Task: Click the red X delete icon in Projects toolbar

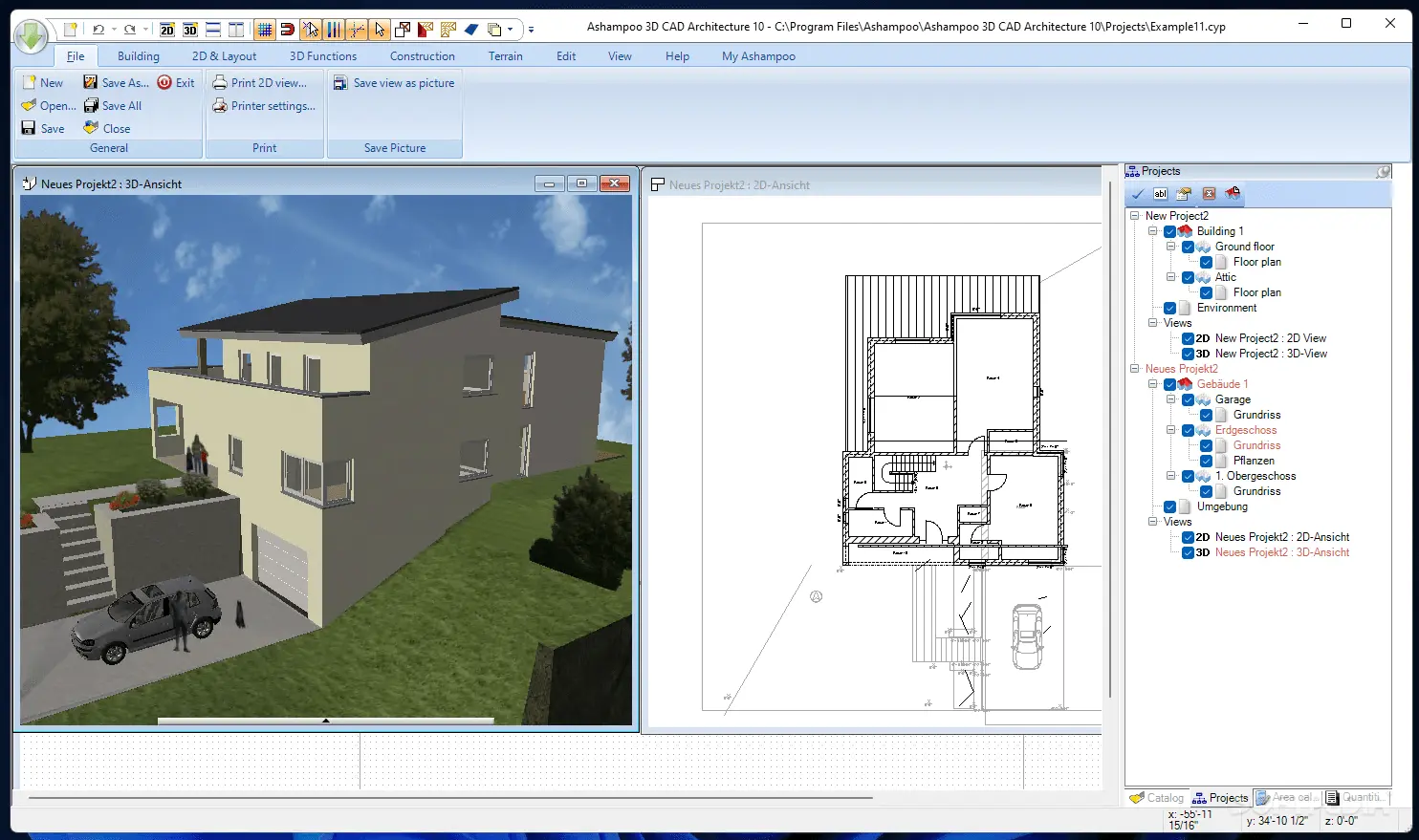Action: (1209, 194)
